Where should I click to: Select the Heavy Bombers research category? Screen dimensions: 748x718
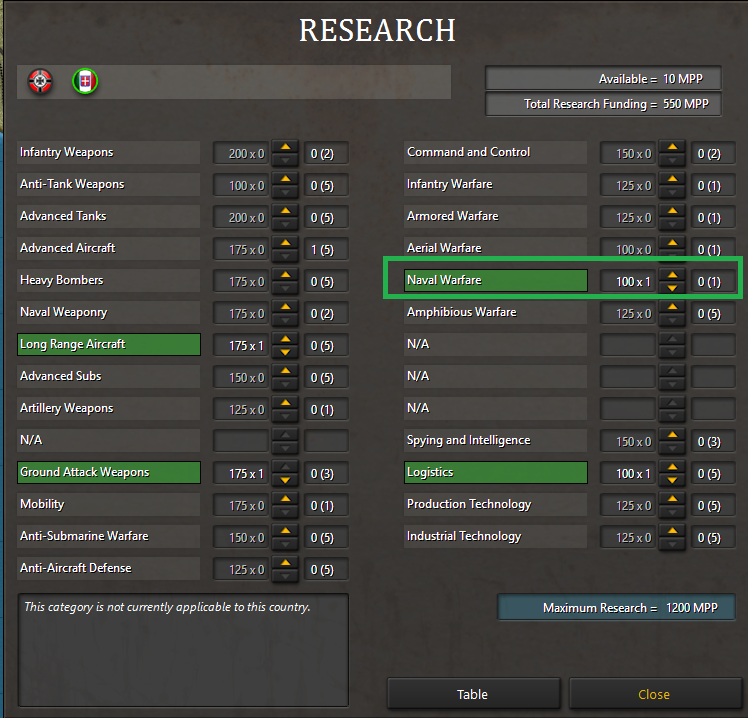click(108, 281)
